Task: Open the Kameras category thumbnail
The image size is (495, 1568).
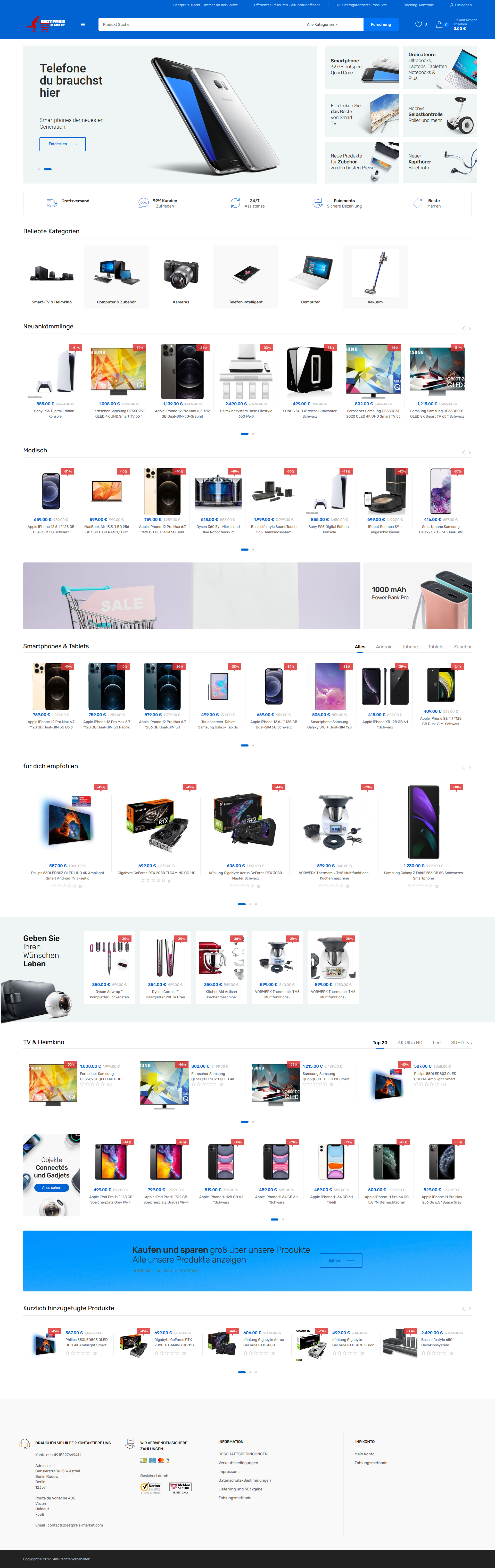Action: [181, 277]
